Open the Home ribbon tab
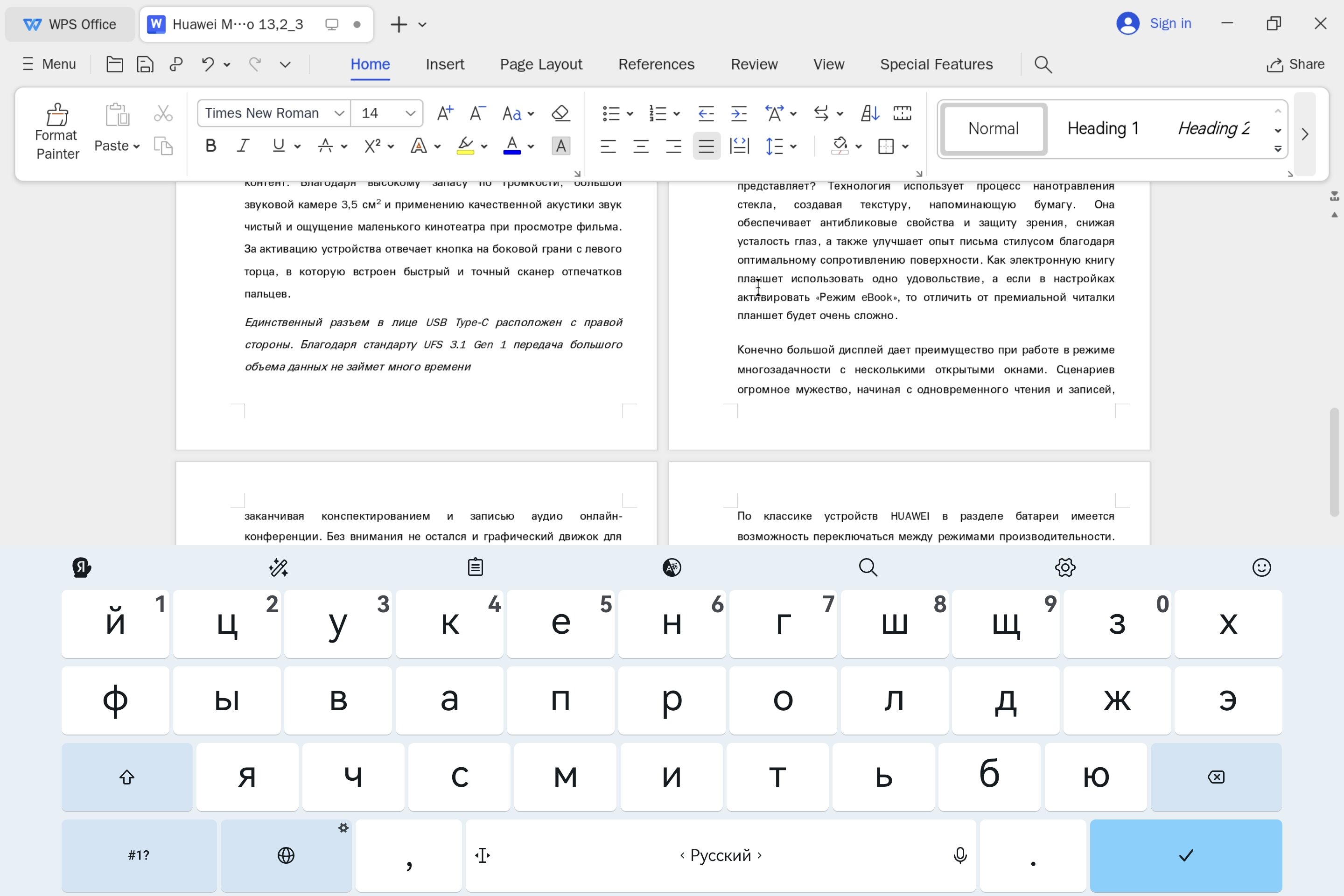1344x896 pixels. click(x=370, y=64)
